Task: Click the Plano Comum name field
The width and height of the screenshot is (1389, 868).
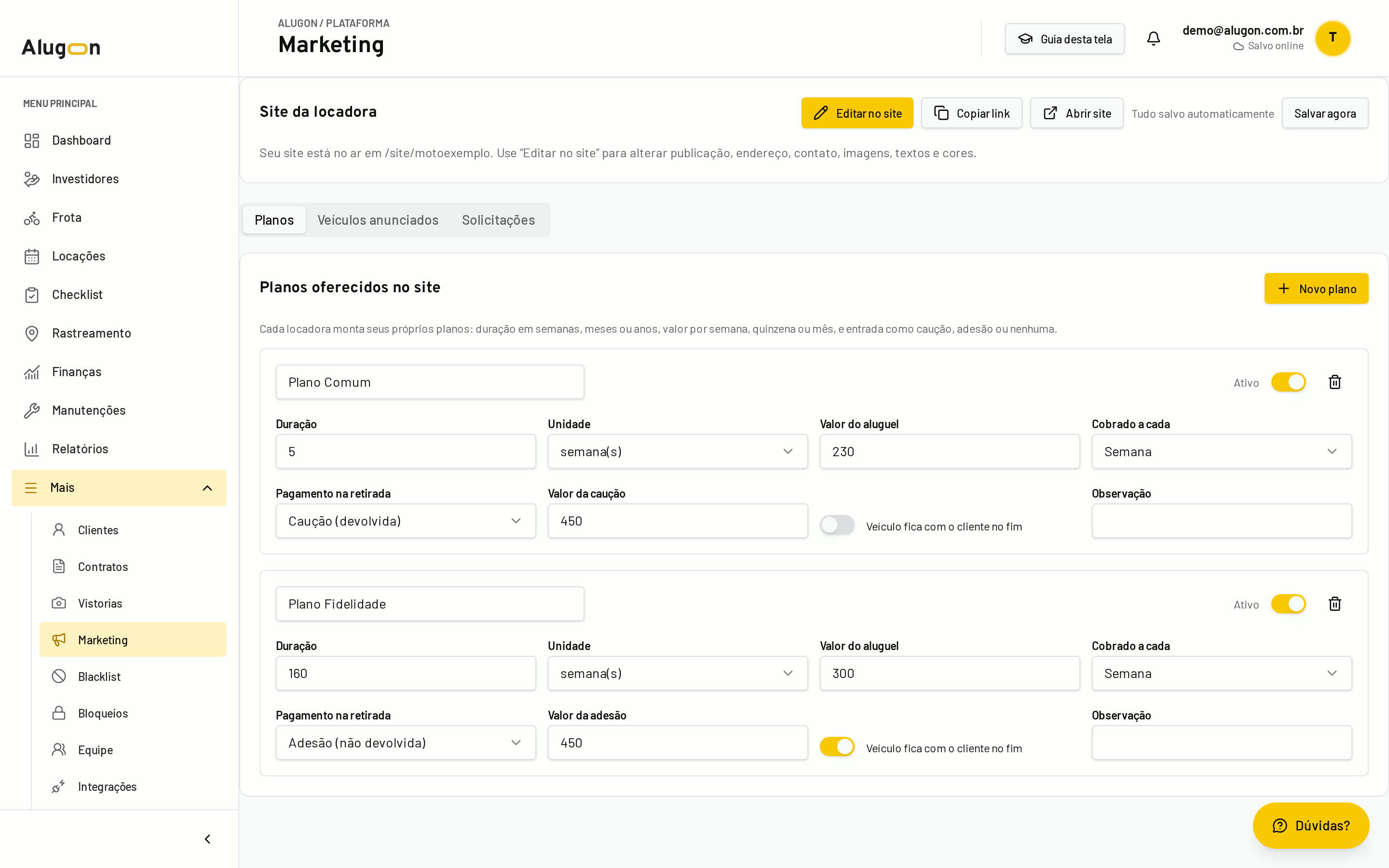Action: 430,382
